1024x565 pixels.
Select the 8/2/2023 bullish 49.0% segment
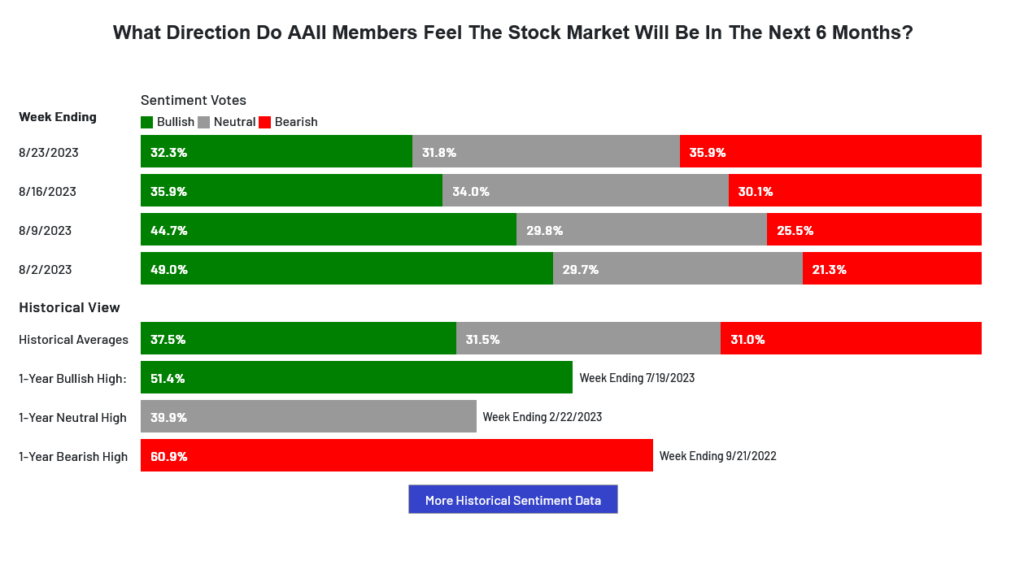[346, 269]
